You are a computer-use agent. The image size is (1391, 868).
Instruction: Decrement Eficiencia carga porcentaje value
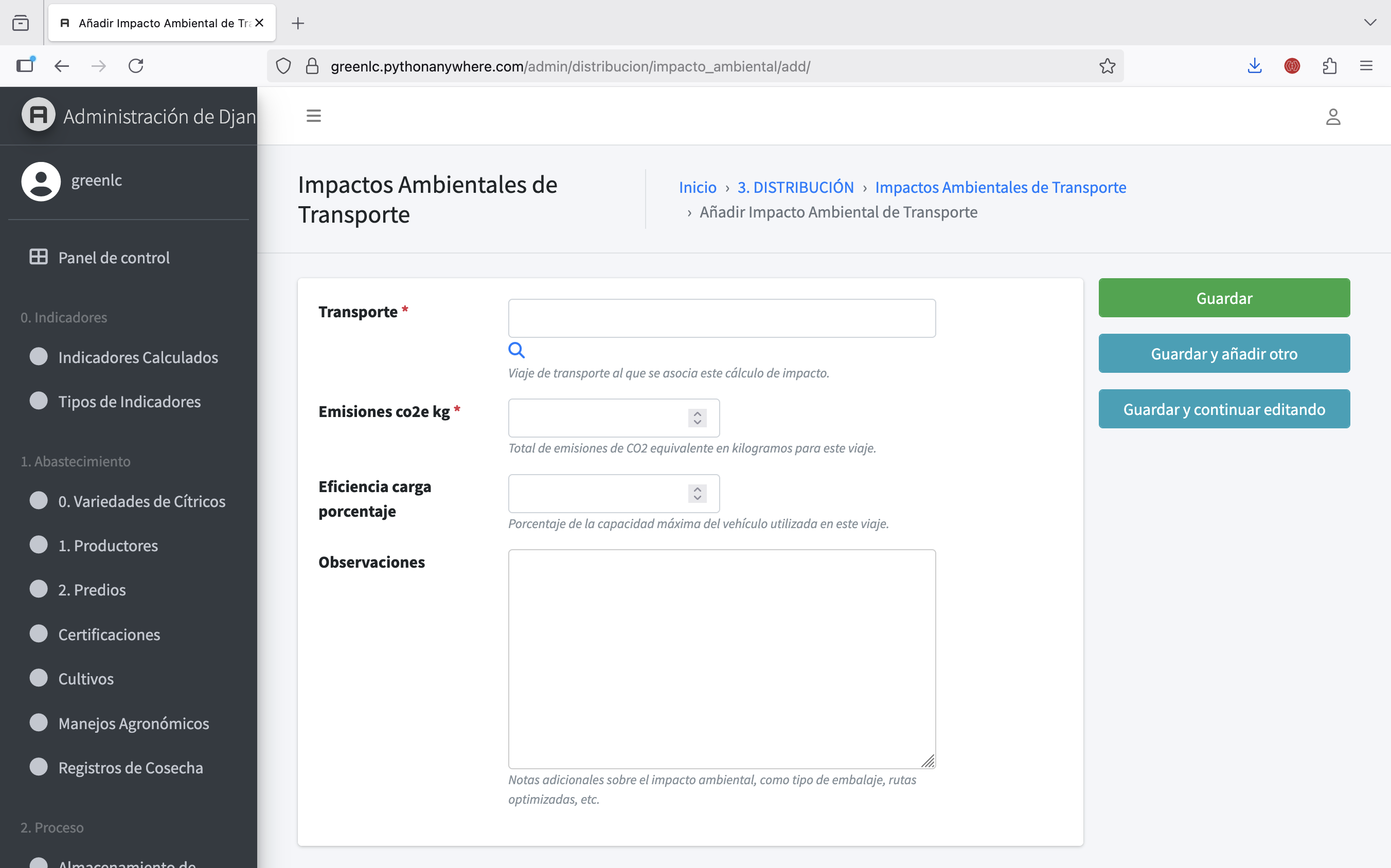(696, 498)
